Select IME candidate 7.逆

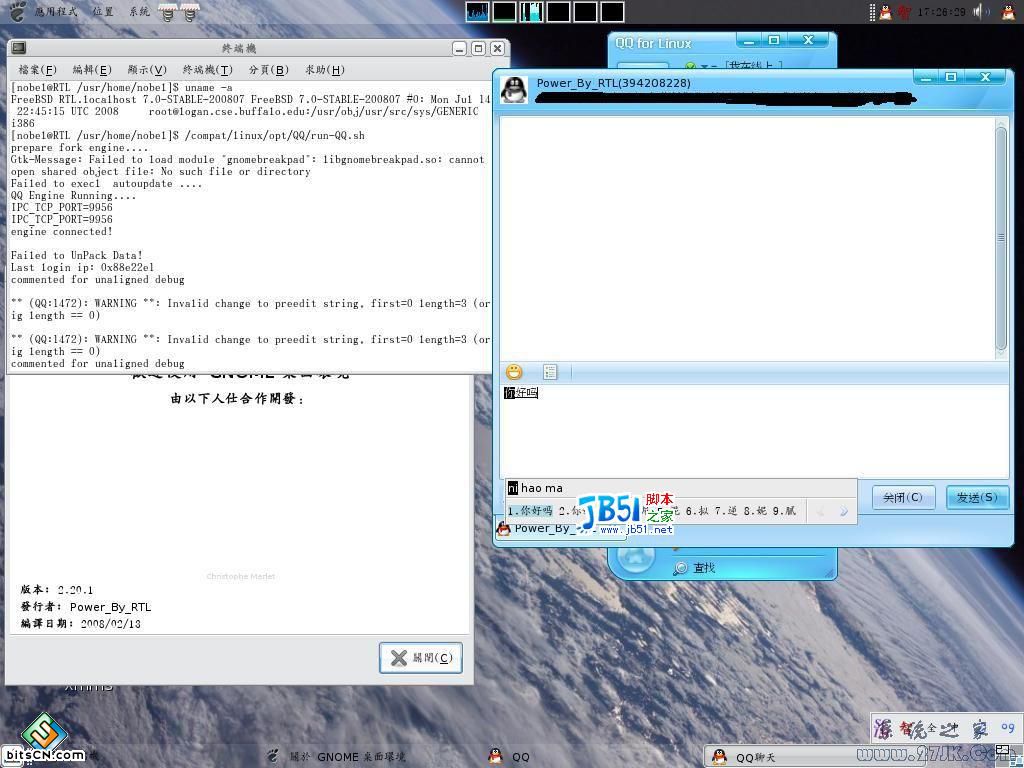point(726,511)
